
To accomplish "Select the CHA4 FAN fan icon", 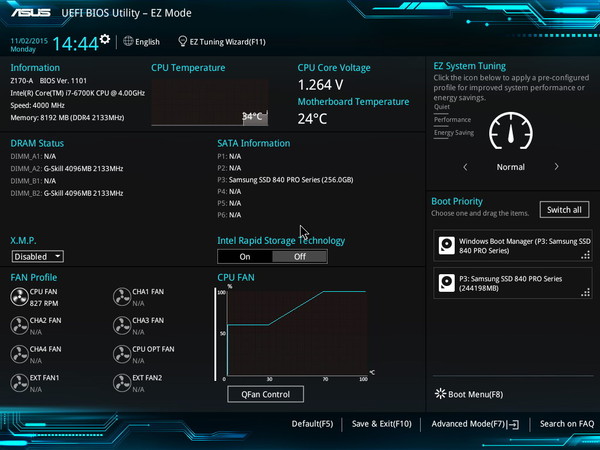I will 19,354.
